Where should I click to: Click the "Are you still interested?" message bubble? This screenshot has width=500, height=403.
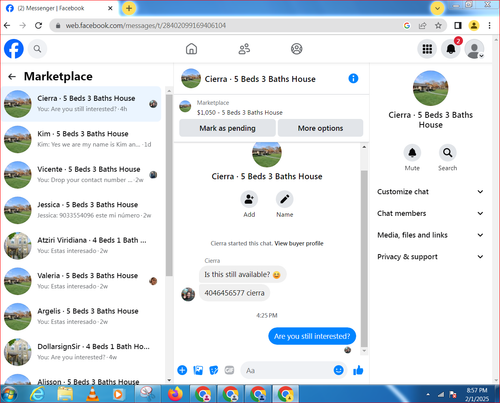point(312,336)
